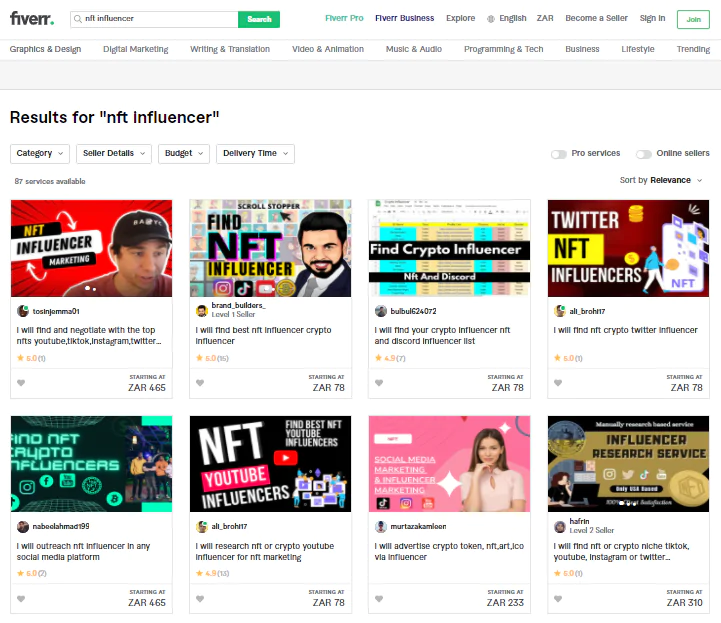Click star rating on tosinjemma01 gig
The image size is (721, 623).
[31, 358]
